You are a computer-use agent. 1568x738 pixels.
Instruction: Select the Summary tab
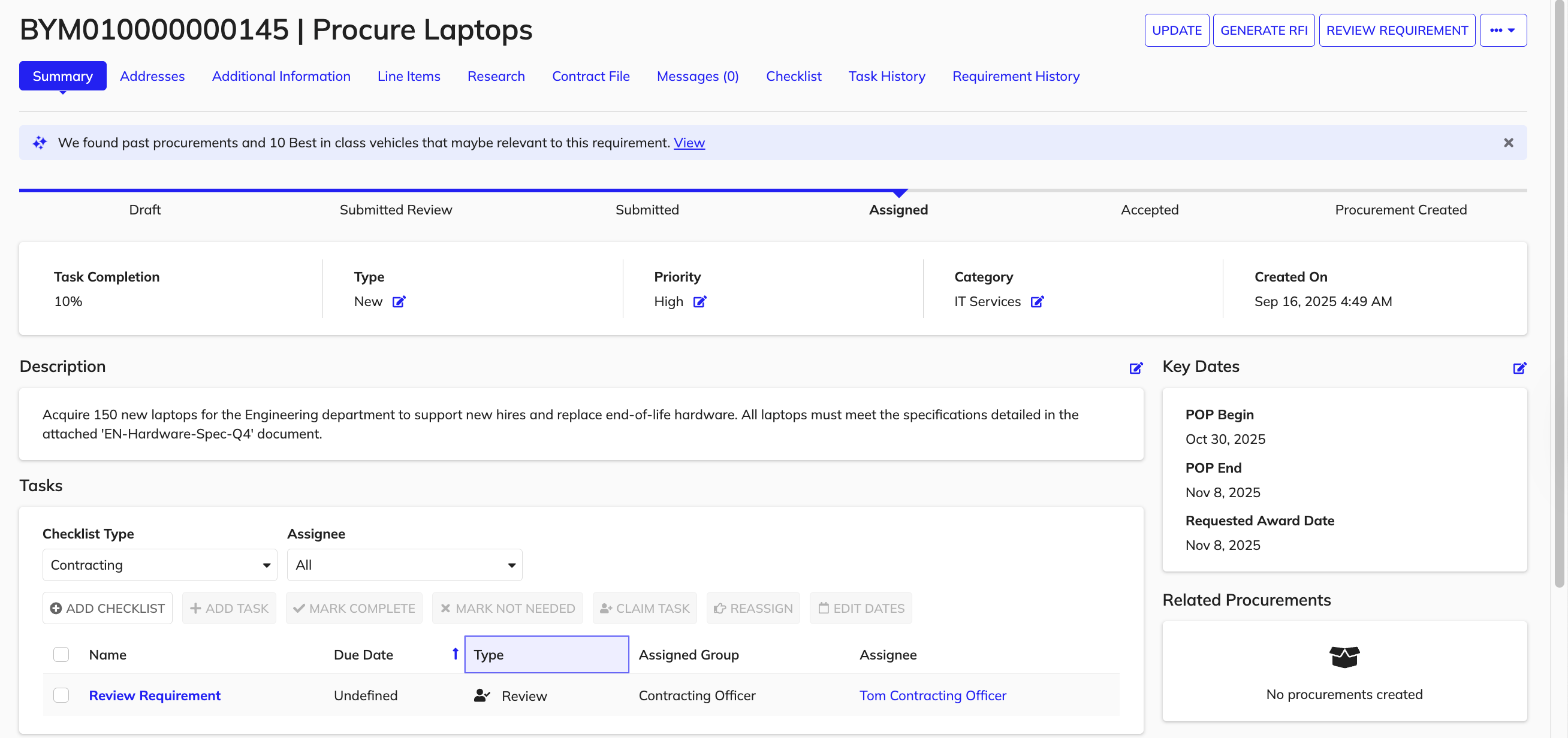[x=63, y=76]
